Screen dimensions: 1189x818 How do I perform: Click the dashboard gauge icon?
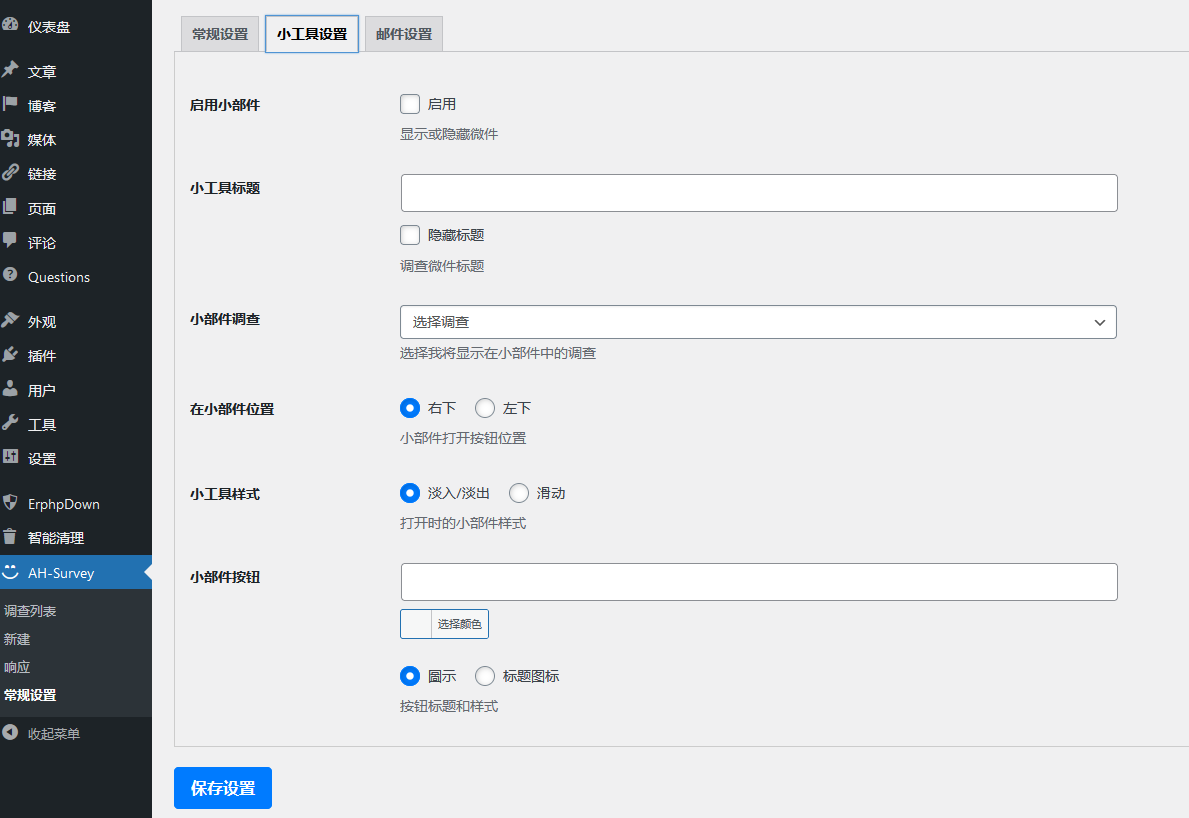[10, 26]
